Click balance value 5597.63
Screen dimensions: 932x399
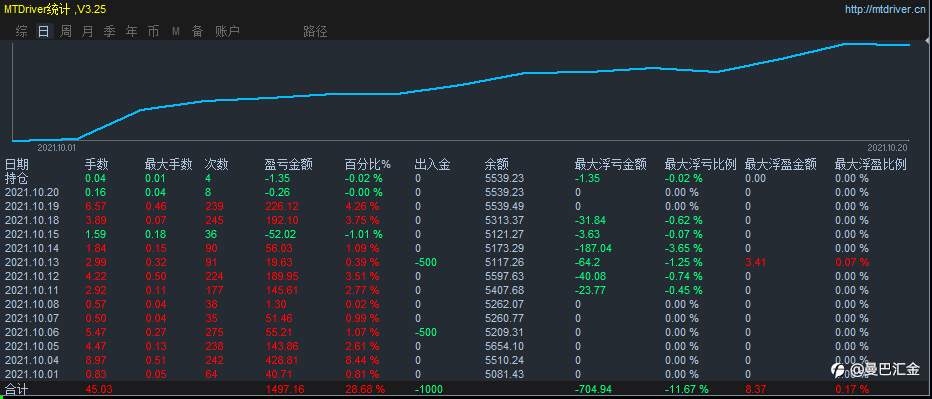coord(504,276)
